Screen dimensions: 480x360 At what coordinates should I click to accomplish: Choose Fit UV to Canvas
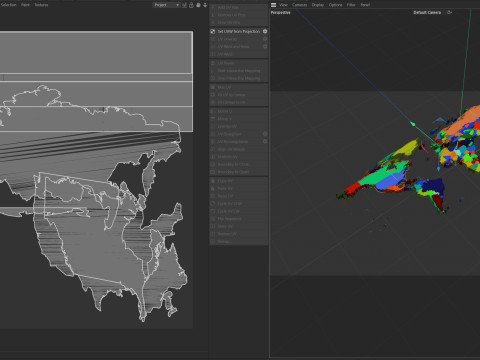click(239, 95)
